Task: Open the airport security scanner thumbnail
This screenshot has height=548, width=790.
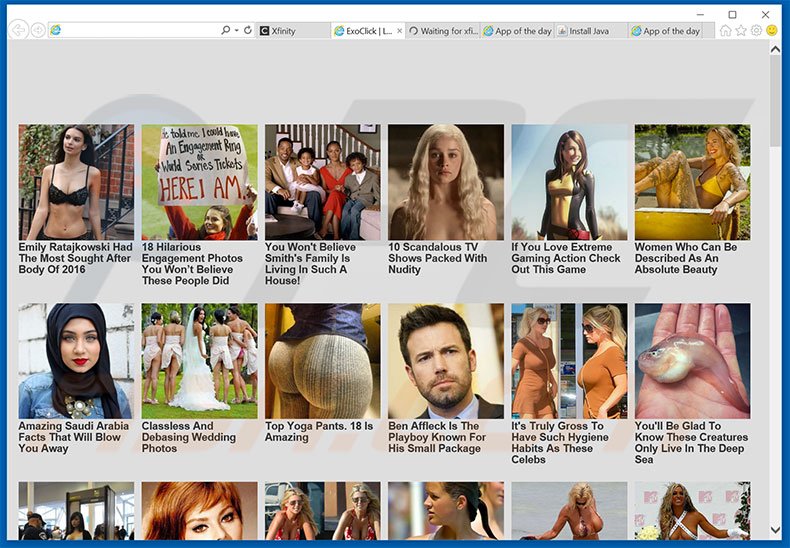Action: click(x=76, y=511)
